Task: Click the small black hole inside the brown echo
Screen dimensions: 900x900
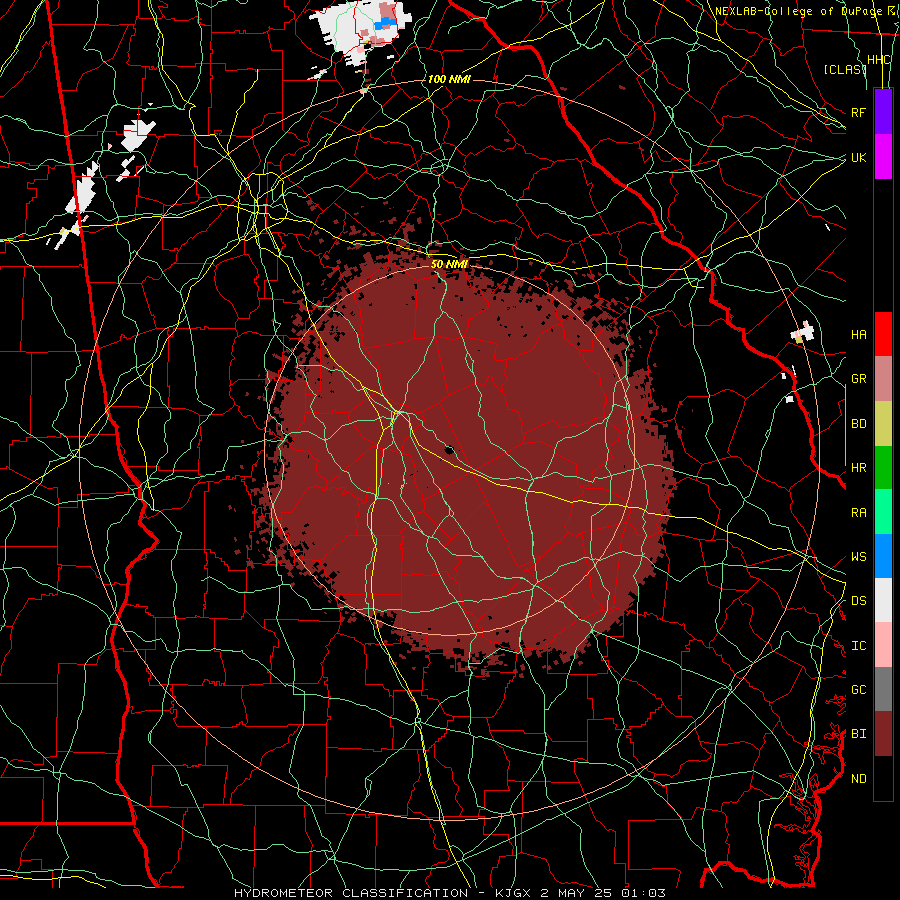Action: pos(449,450)
